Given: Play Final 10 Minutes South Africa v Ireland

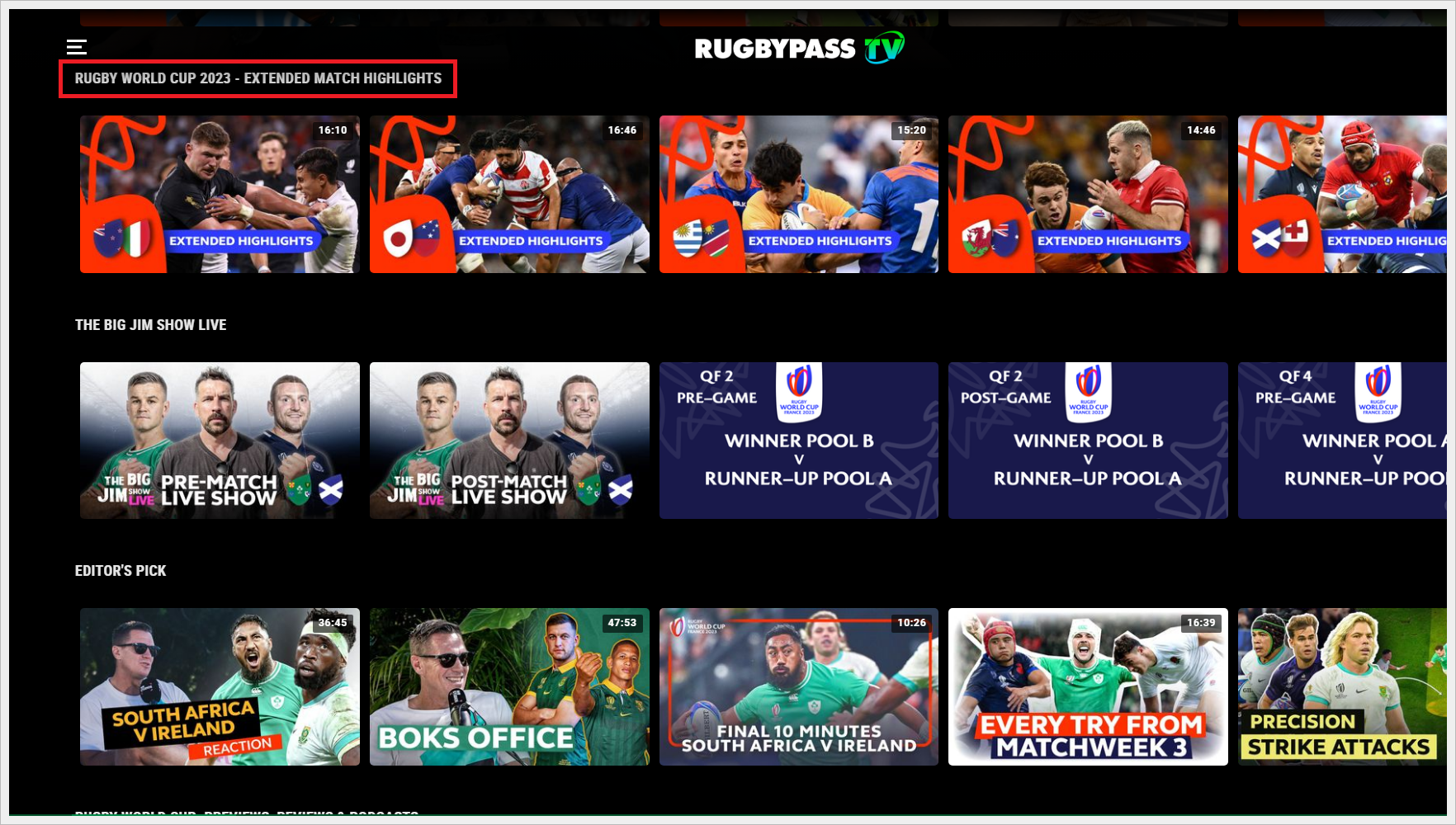Looking at the screenshot, I should pyautogui.click(x=799, y=687).
